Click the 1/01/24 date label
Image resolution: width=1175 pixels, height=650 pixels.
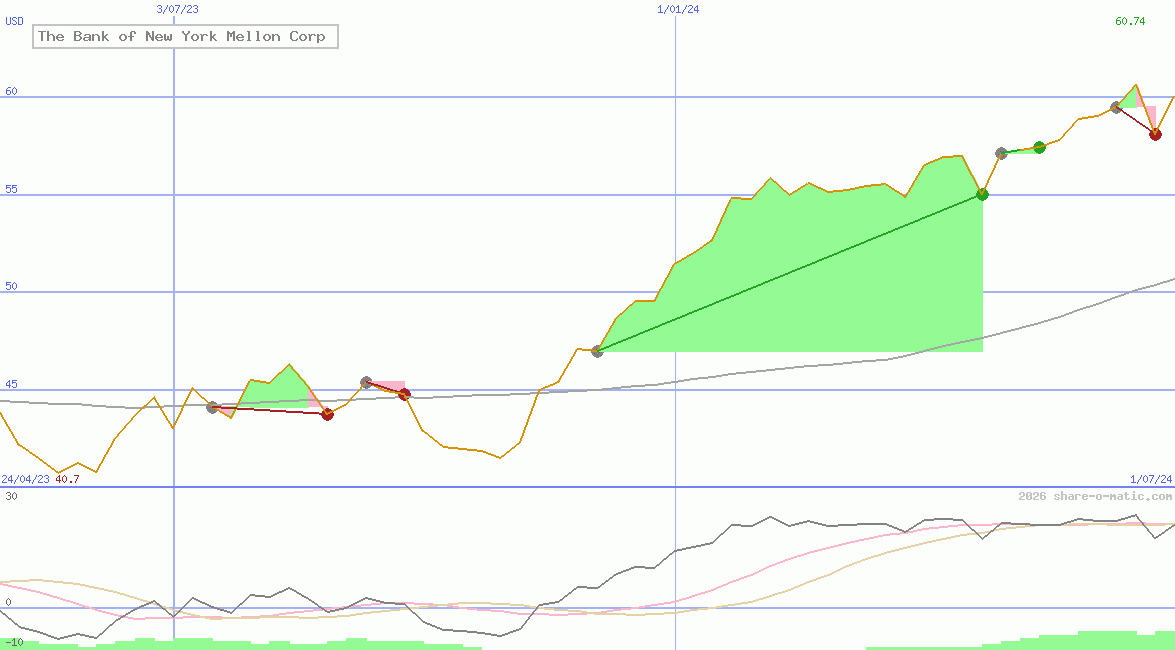point(678,9)
